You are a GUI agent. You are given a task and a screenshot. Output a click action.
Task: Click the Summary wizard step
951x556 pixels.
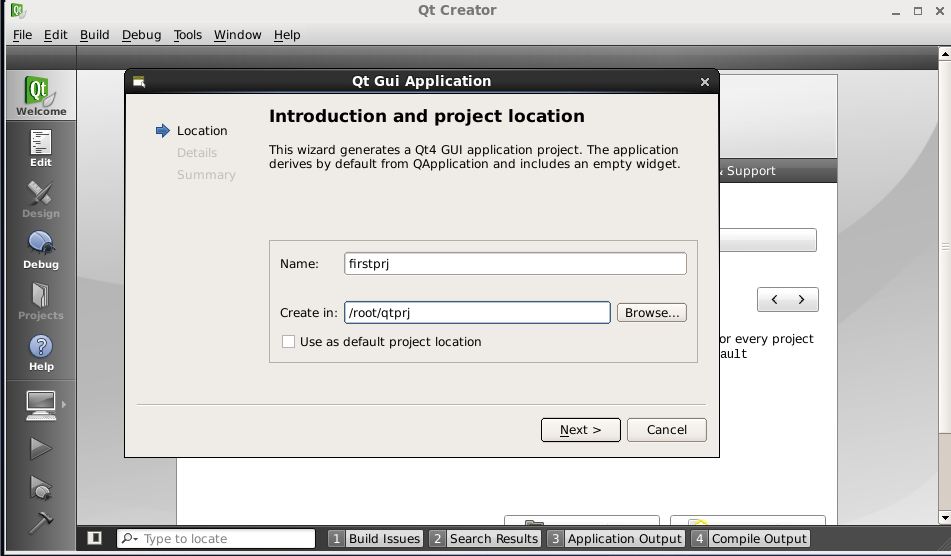206,175
